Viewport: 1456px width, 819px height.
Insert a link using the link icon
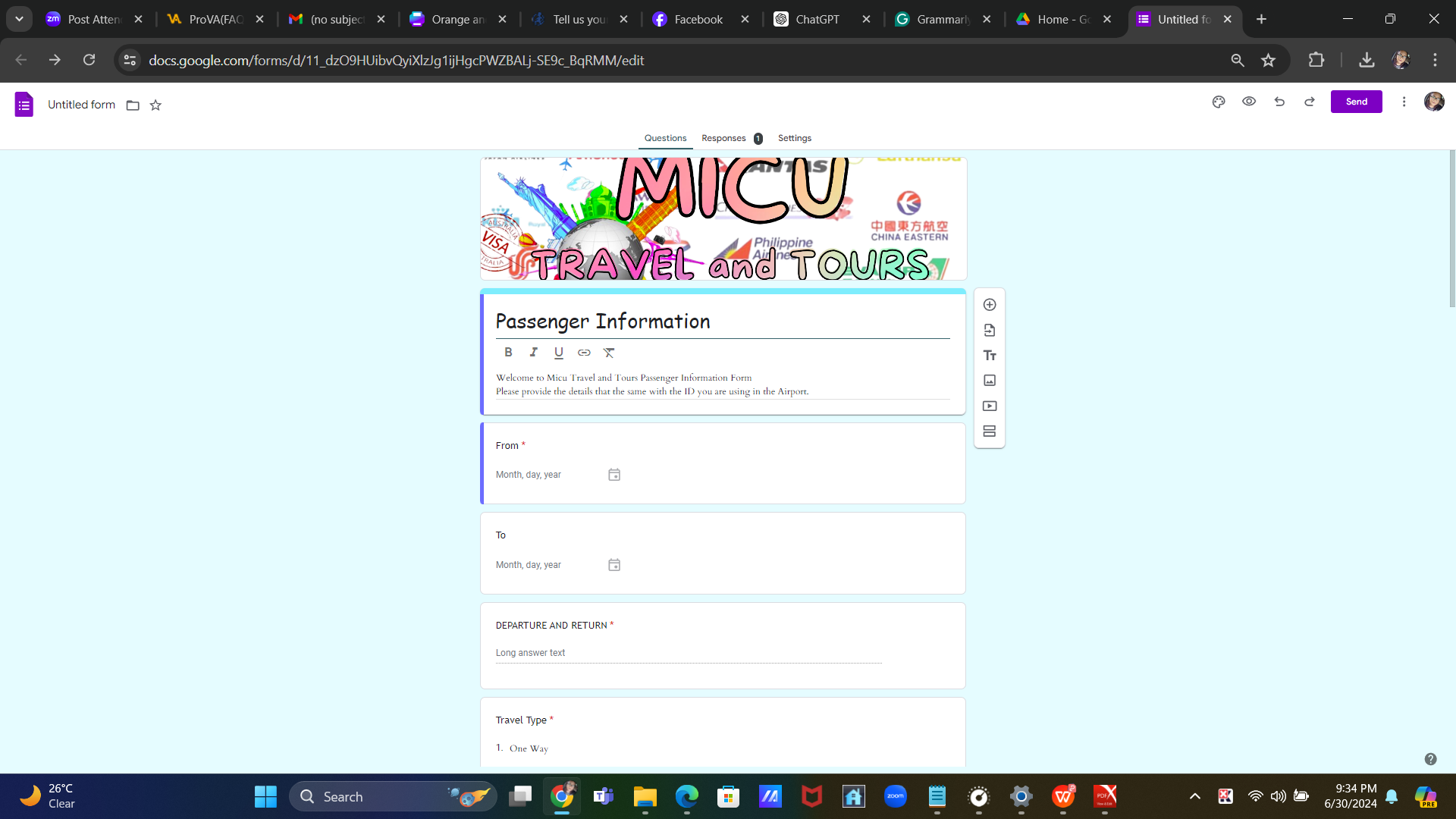[x=584, y=352]
